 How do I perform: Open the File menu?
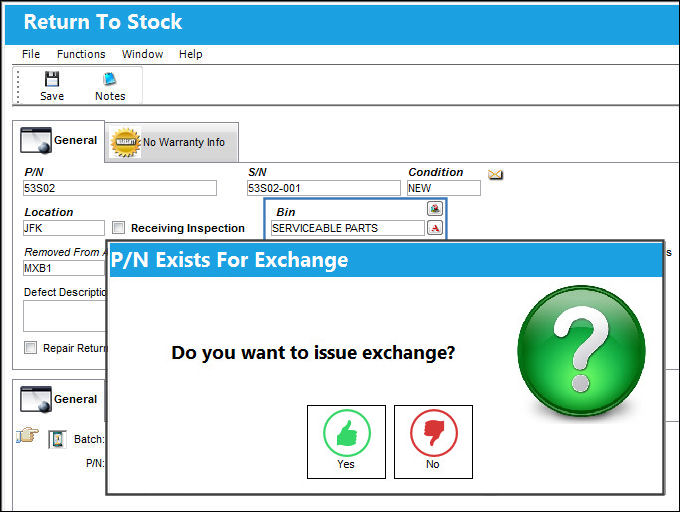[31, 54]
